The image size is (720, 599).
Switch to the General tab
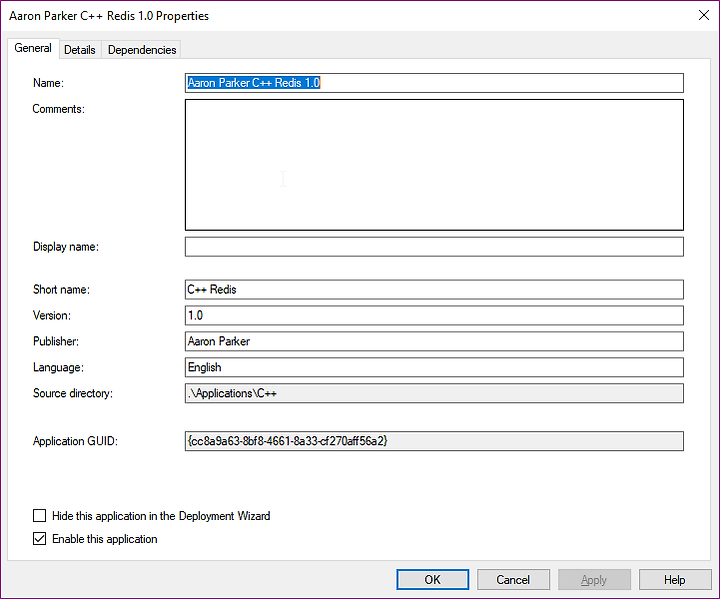pos(33,48)
